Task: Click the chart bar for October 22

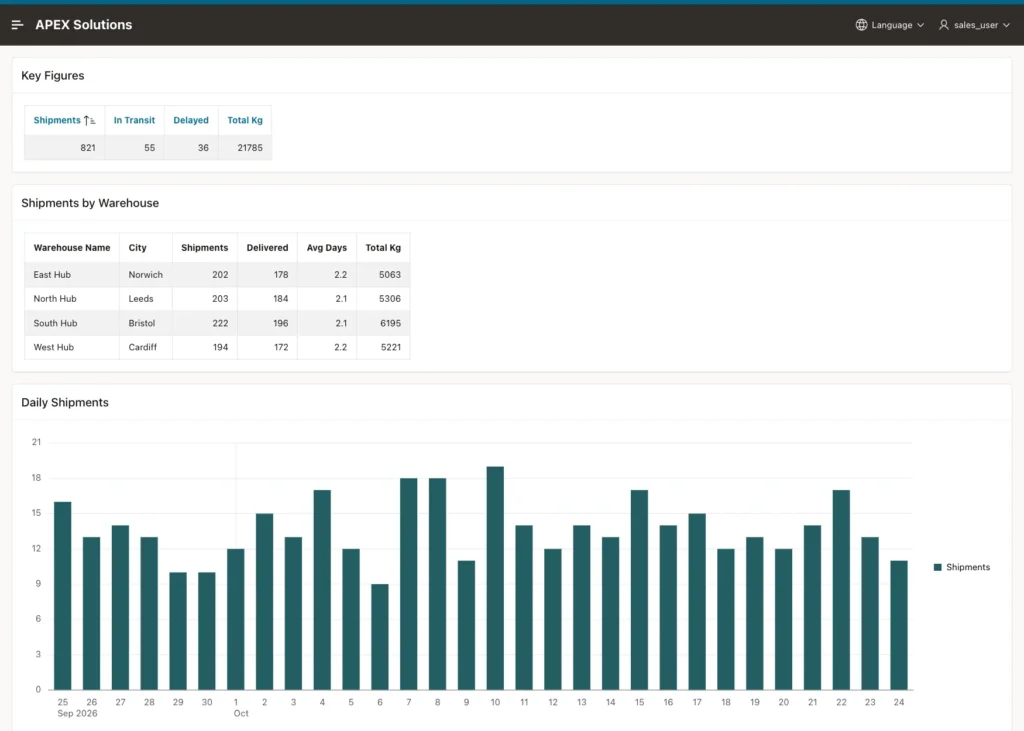Action: pyautogui.click(x=841, y=590)
